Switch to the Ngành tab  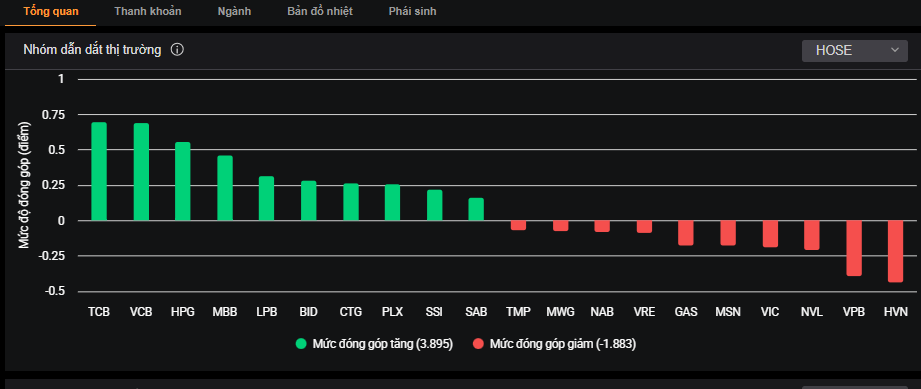(234, 11)
